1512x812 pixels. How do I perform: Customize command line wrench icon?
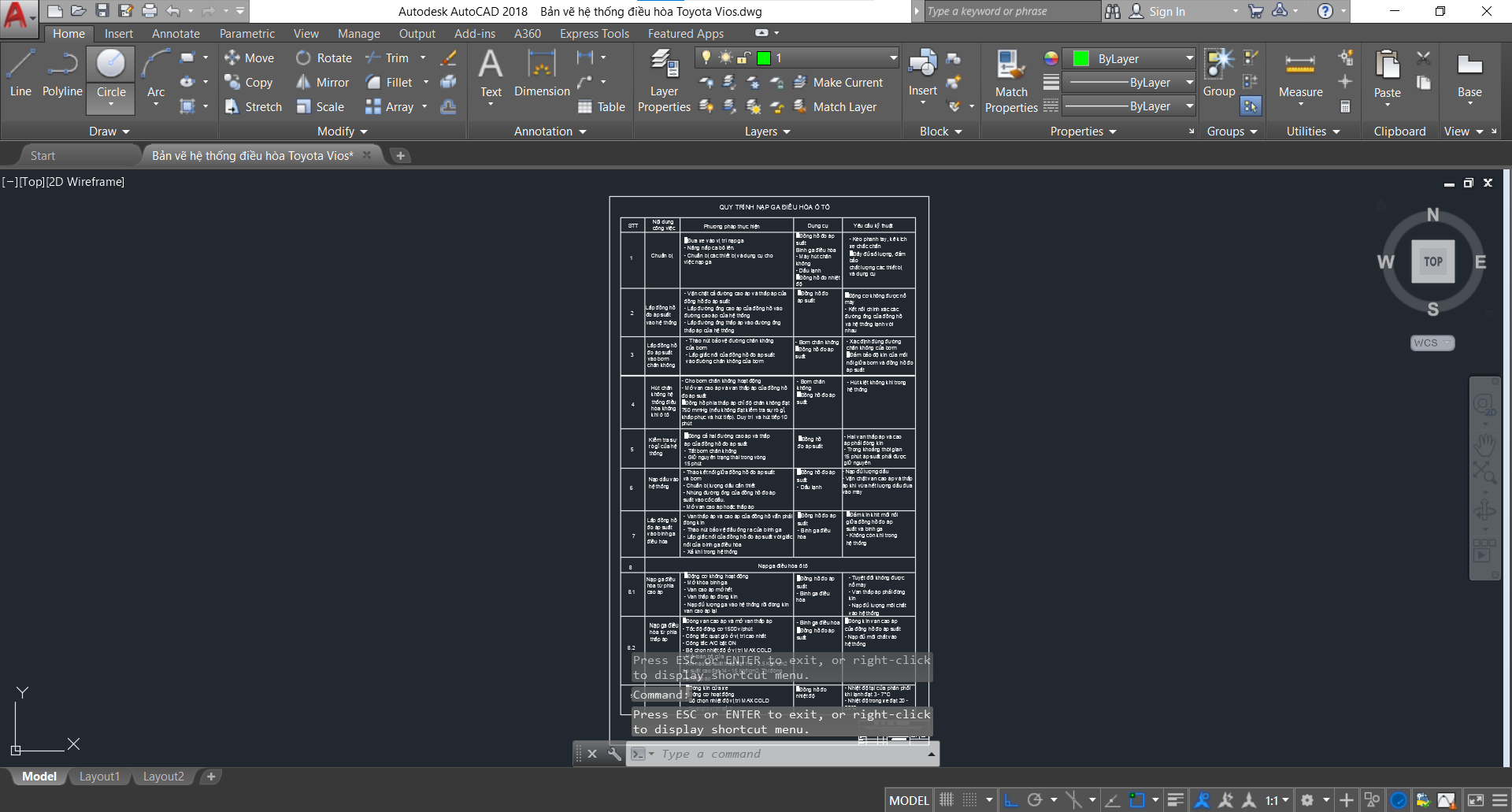614,754
